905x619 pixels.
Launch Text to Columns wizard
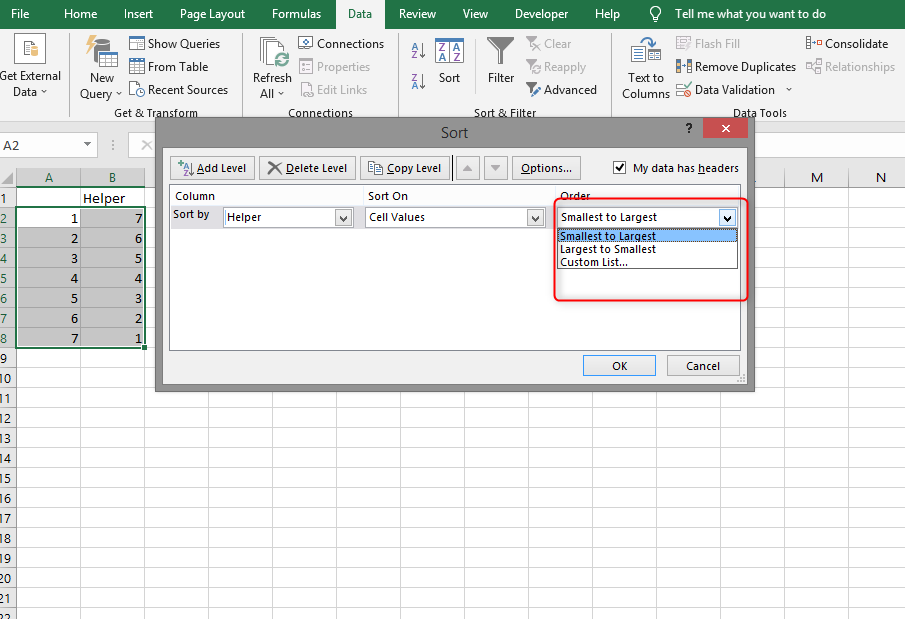tap(645, 66)
